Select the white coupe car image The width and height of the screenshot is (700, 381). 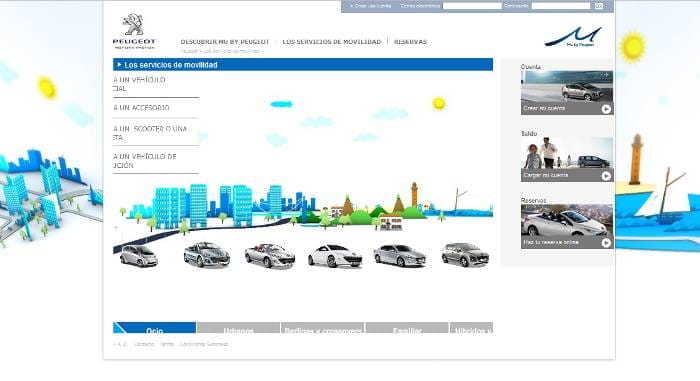(335, 256)
